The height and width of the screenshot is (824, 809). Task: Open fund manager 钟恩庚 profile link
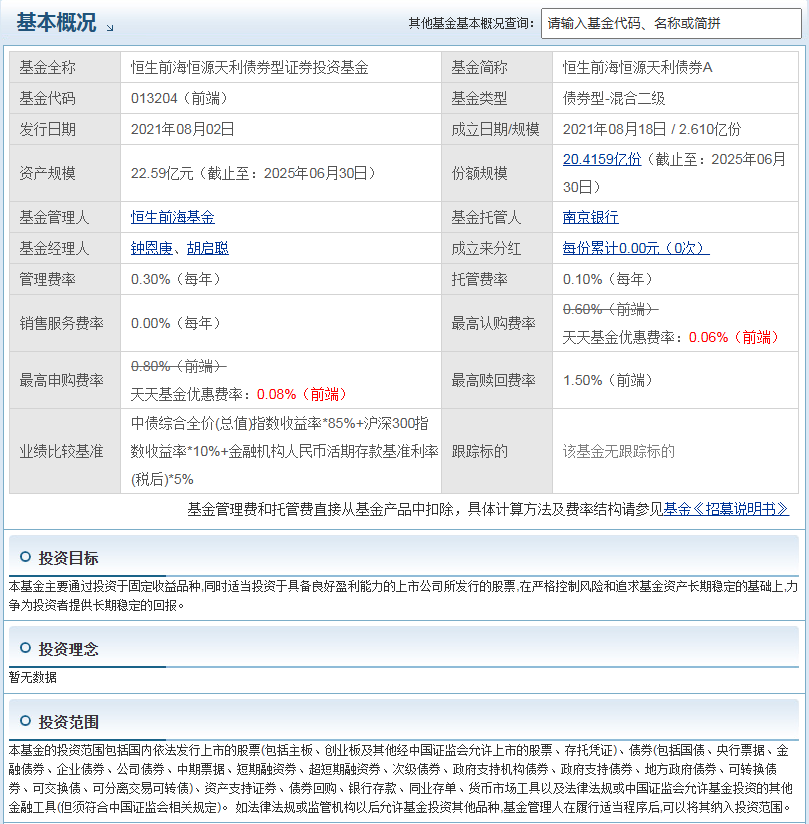point(151,248)
